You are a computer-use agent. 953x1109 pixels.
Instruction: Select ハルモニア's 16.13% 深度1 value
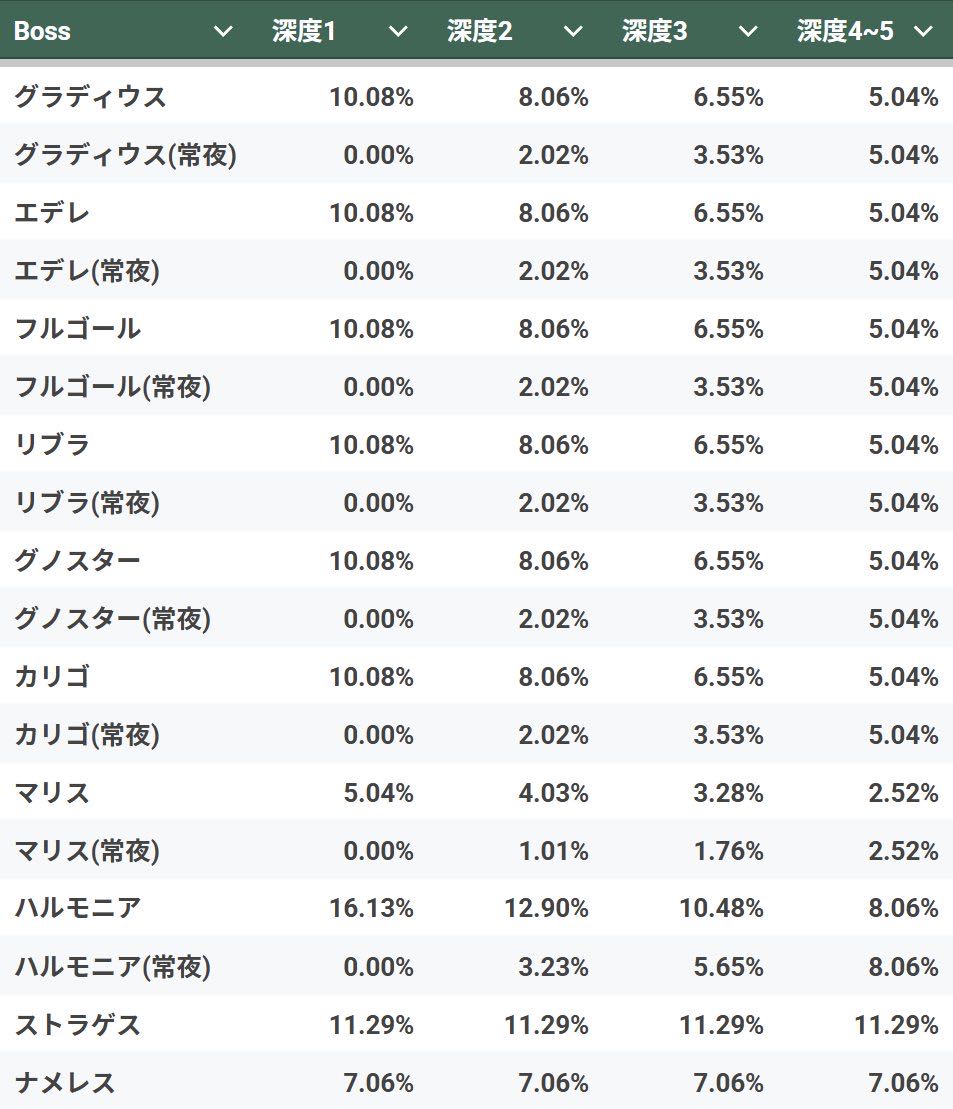(x=371, y=909)
